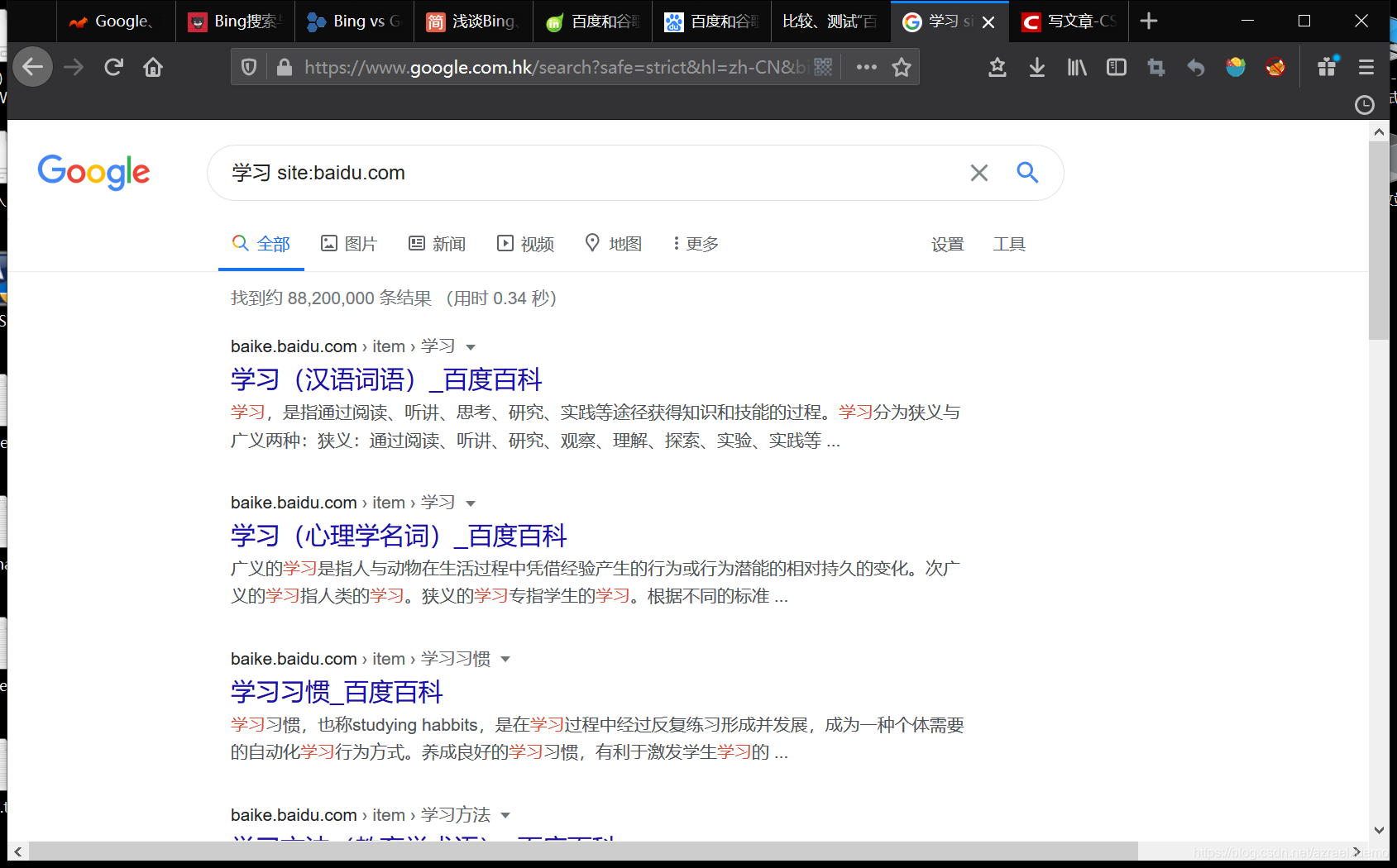
Task: Switch to the 比较、测试 tab
Action: pyautogui.click(x=830, y=21)
